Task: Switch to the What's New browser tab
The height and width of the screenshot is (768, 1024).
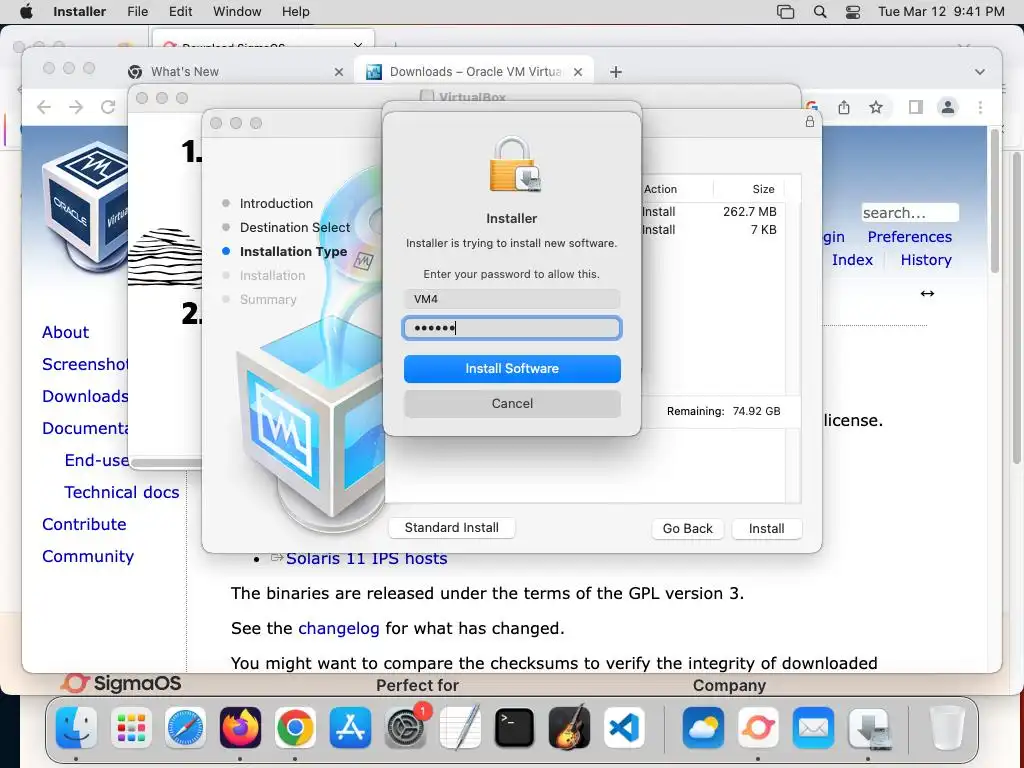Action: [x=185, y=72]
